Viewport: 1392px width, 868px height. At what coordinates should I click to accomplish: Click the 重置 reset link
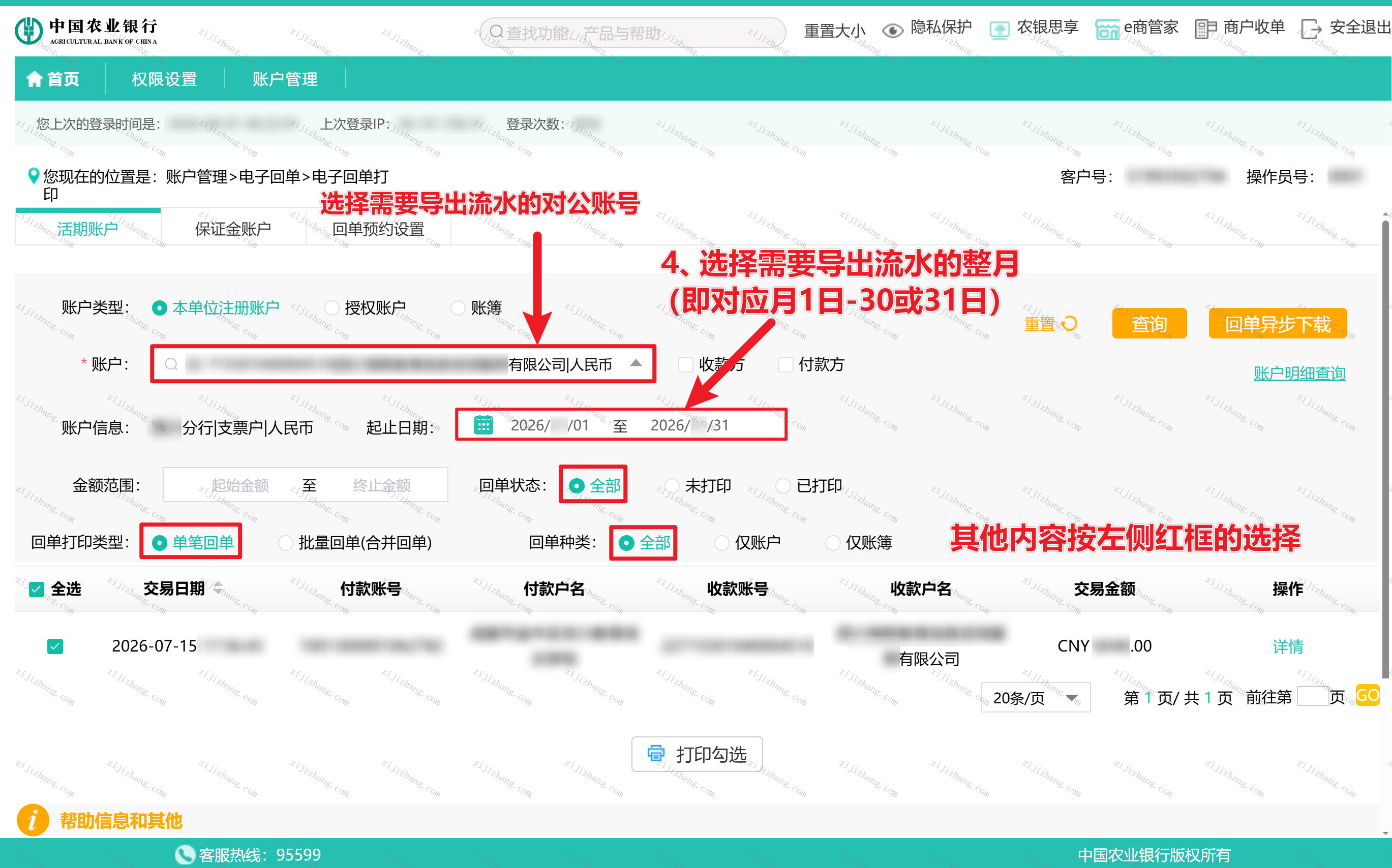1039,324
